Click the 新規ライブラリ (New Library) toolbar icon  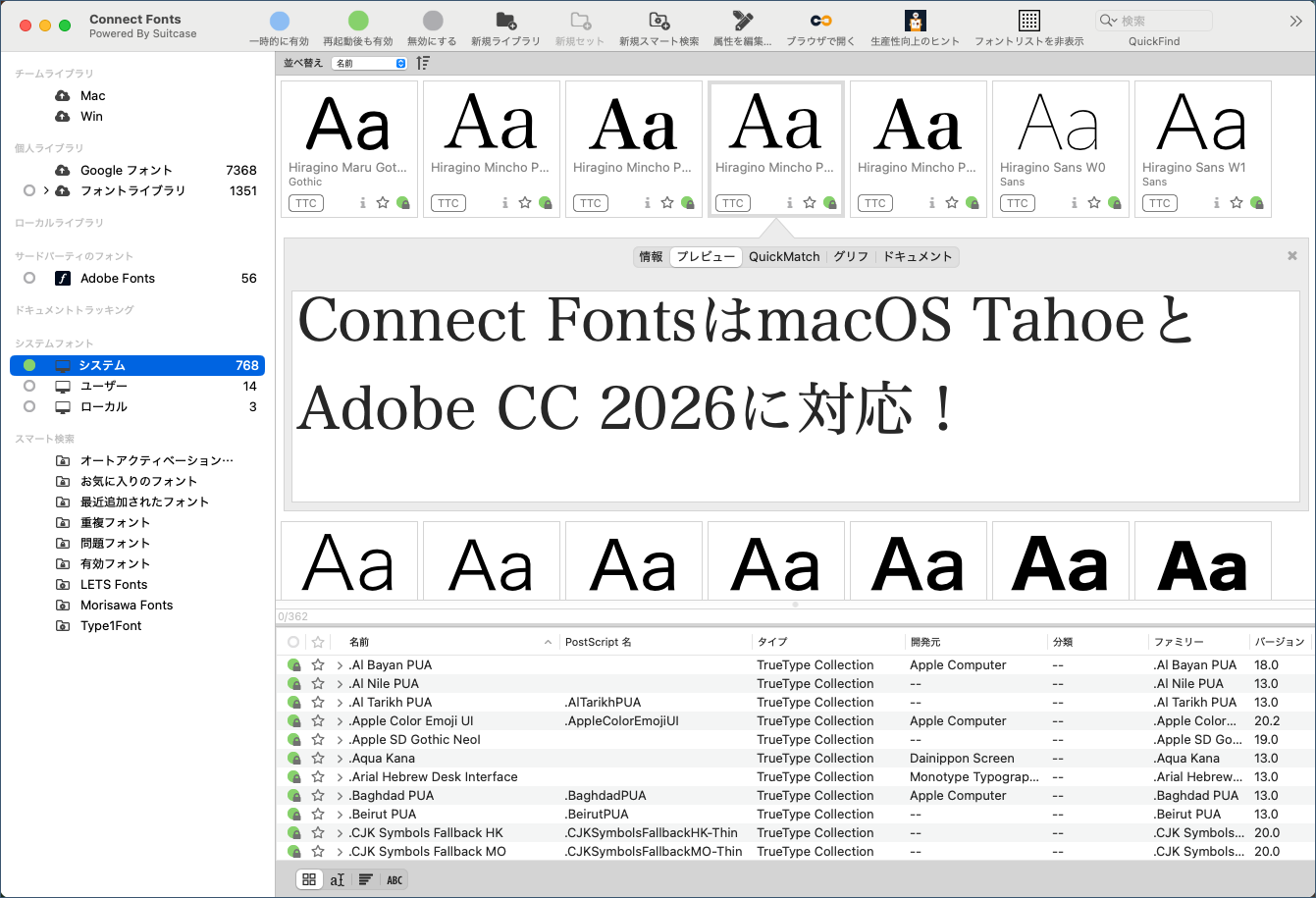click(x=505, y=22)
